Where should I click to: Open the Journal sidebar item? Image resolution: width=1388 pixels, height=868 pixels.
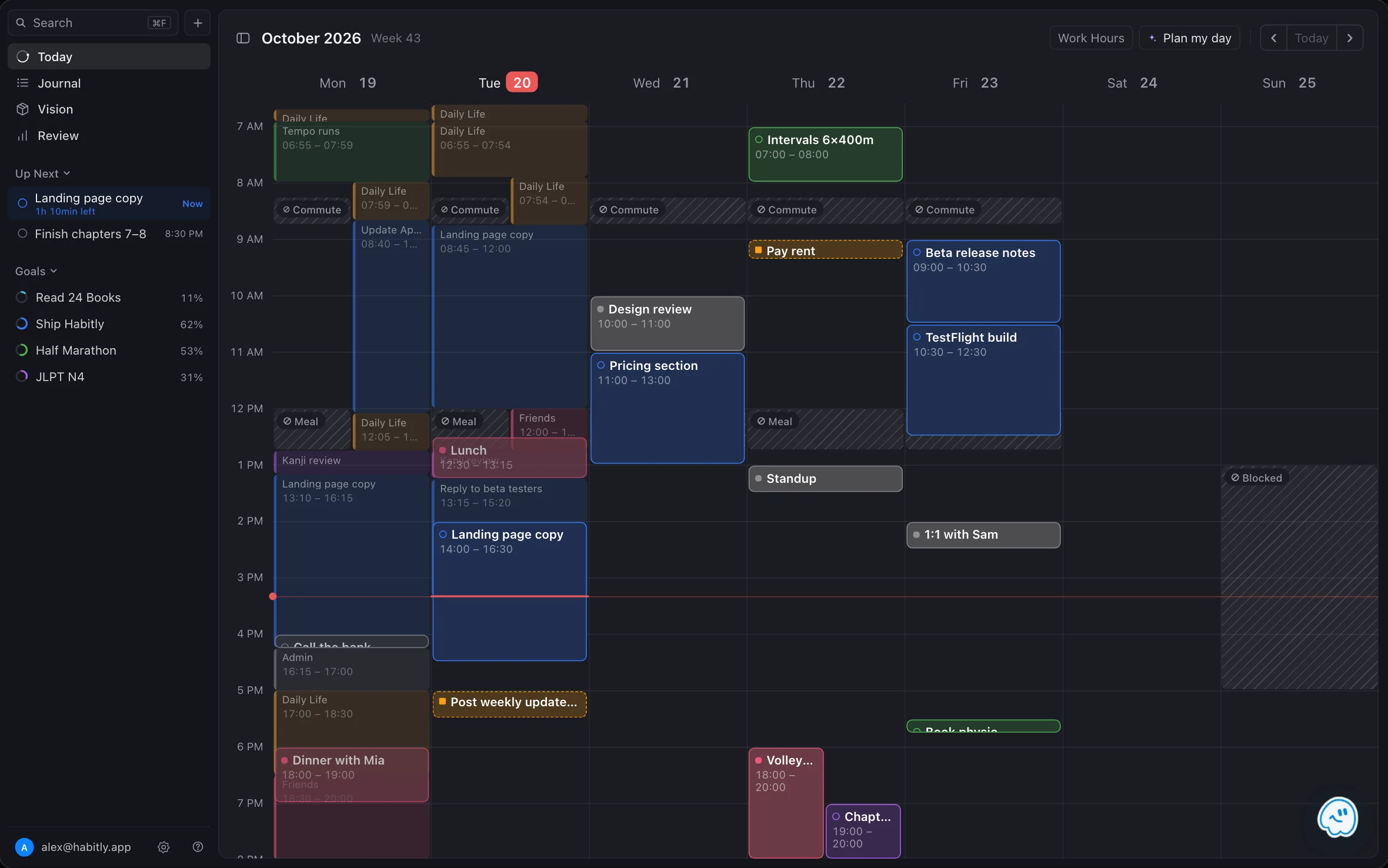click(109, 83)
